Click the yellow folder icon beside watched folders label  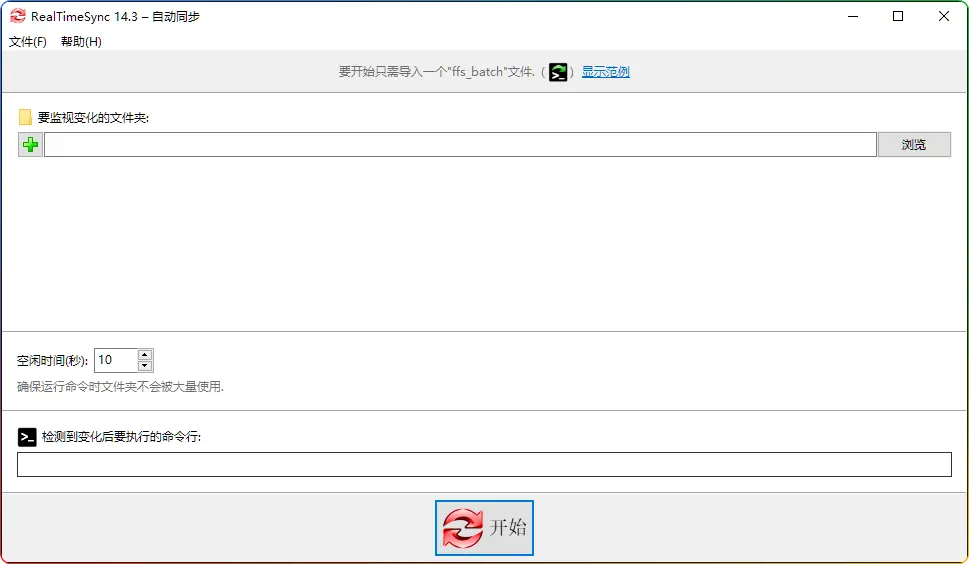(x=25, y=117)
